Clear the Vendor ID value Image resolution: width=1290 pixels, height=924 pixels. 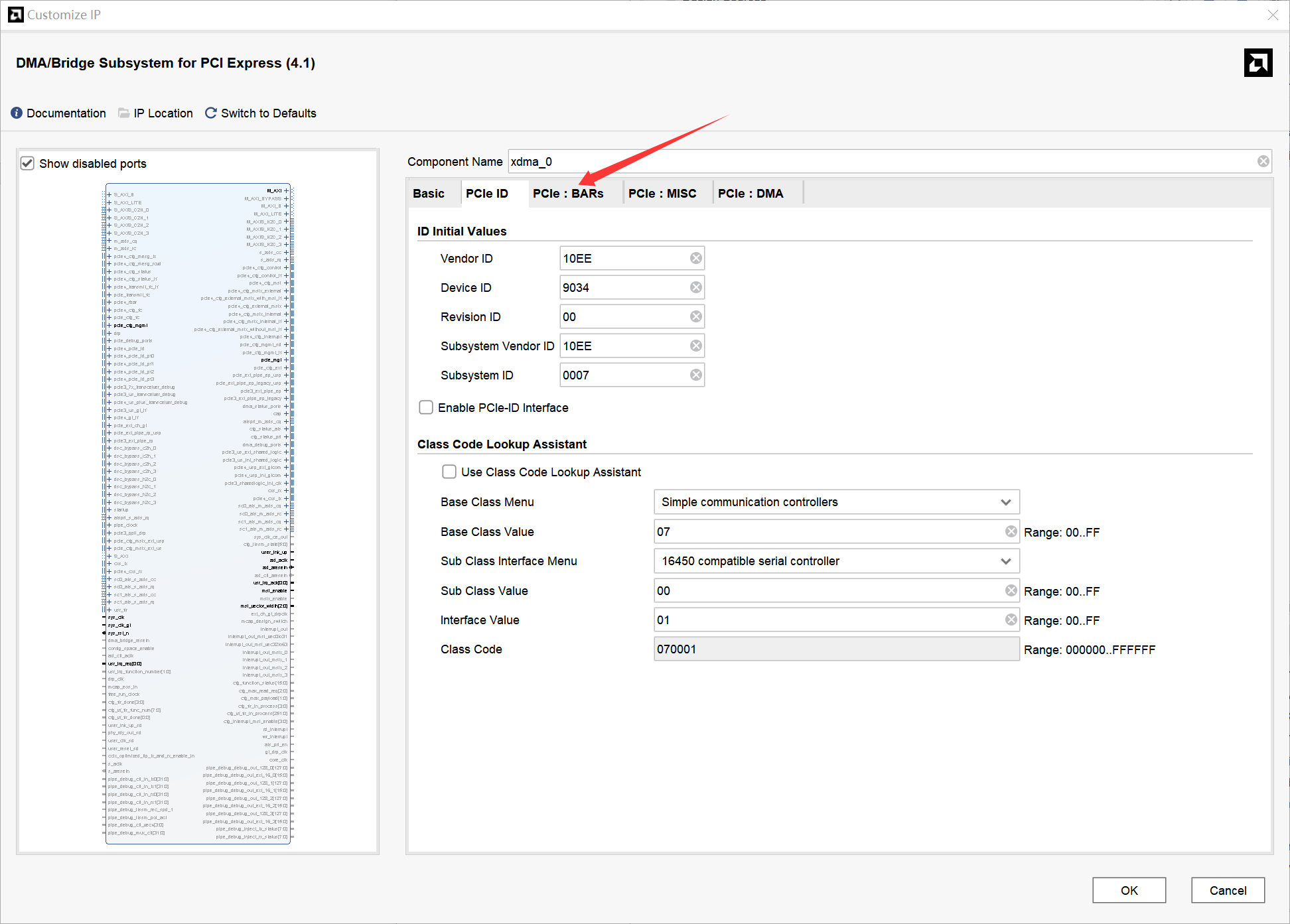click(x=696, y=258)
